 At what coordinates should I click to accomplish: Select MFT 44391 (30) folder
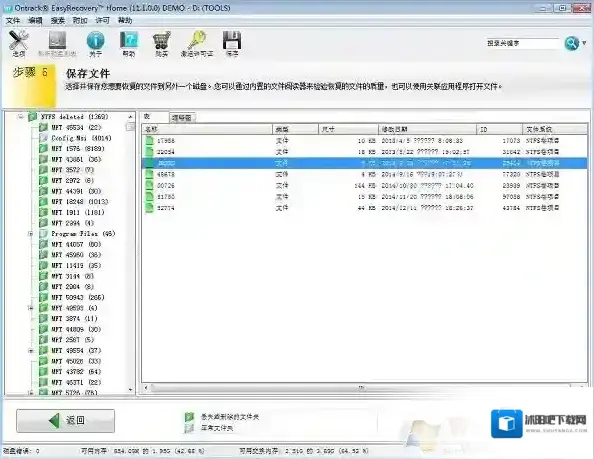tap(76, 191)
